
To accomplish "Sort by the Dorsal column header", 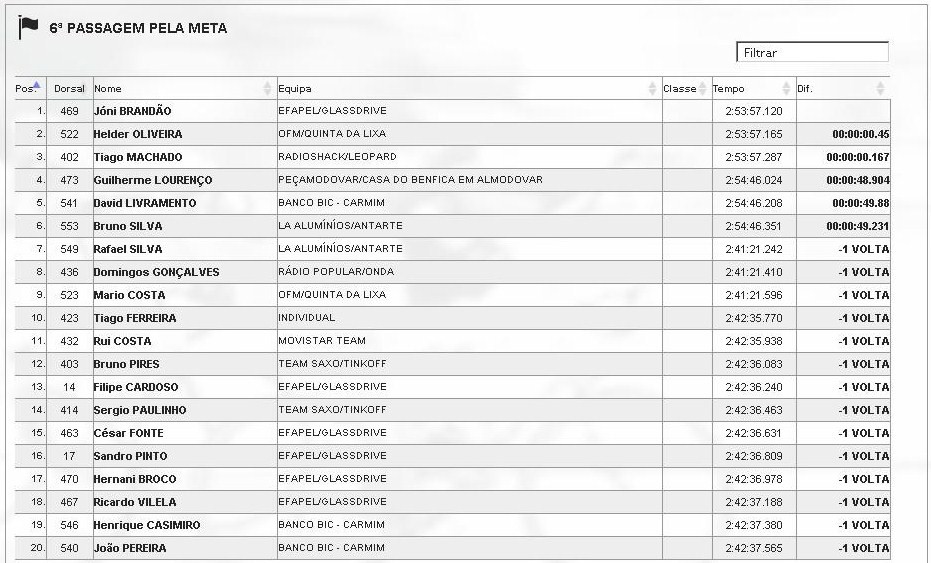I will tap(69, 89).
